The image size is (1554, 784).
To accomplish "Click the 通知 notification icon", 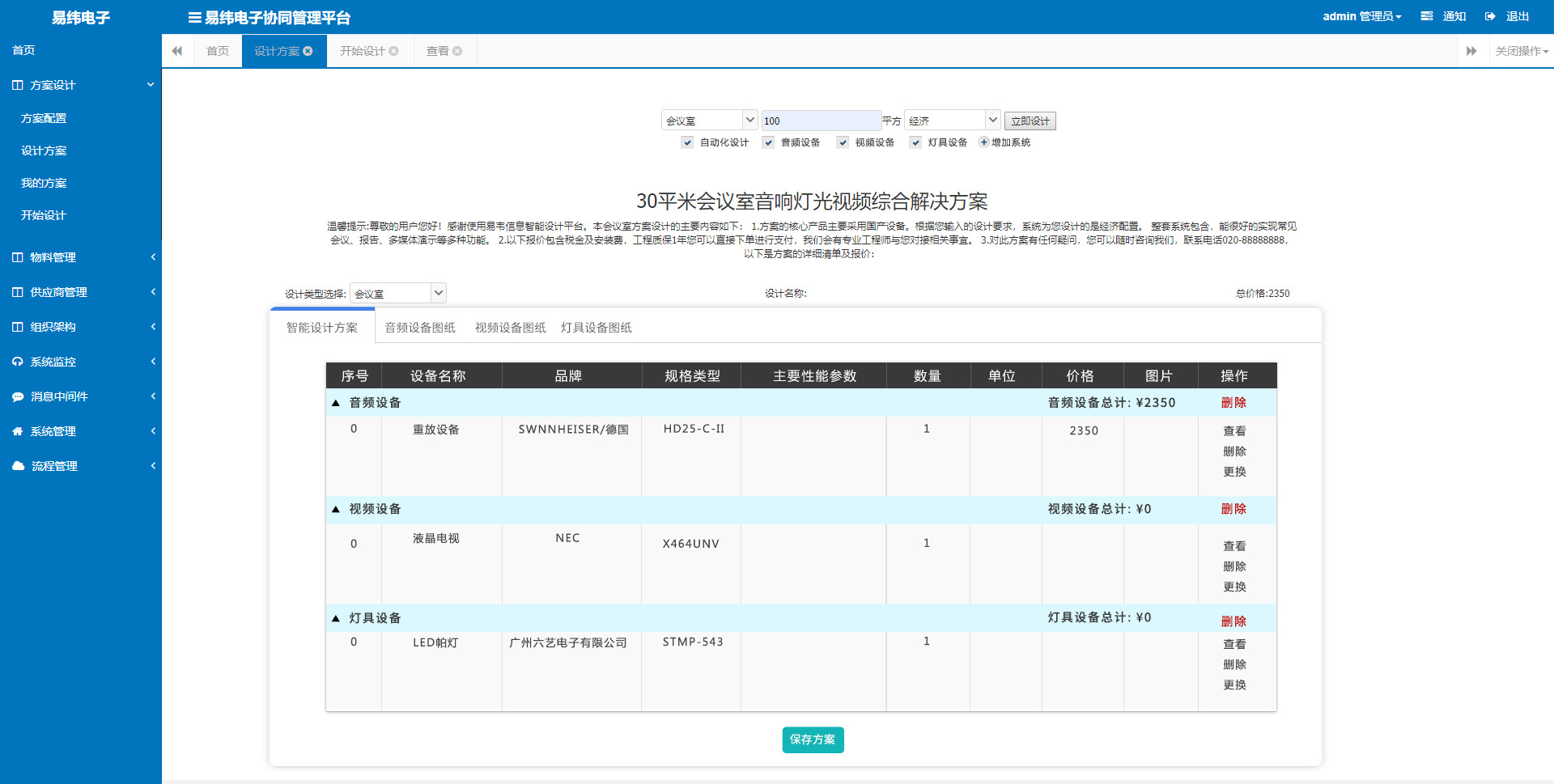I will (x=1427, y=16).
